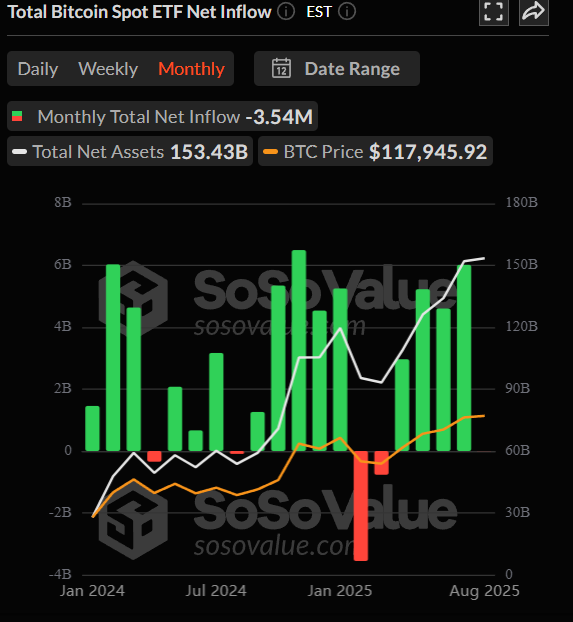This screenshot has height=622, width=573.
Task: Toggle BTC Price line series
Action: click(375, 151)
